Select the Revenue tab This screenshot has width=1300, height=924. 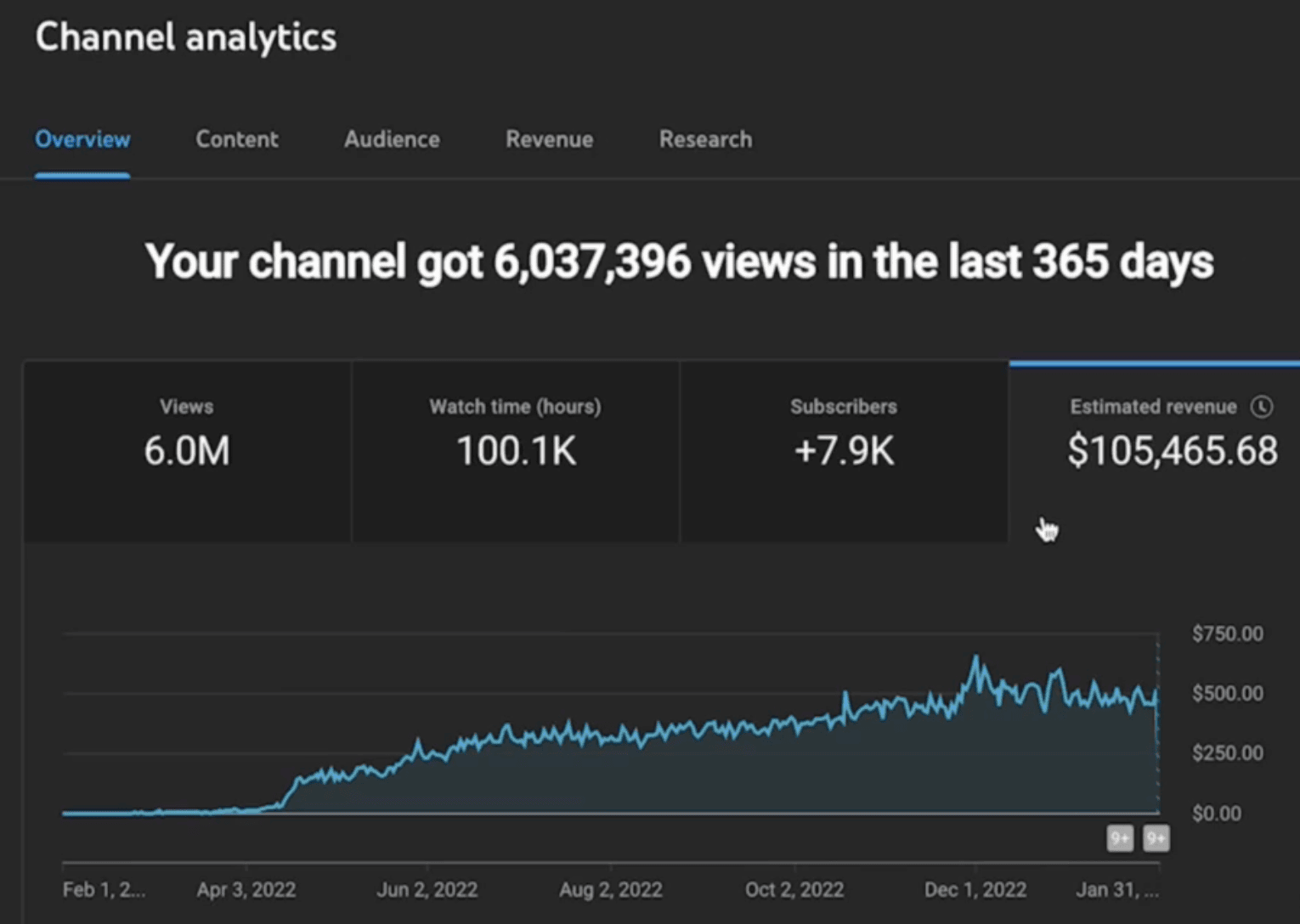549,139
